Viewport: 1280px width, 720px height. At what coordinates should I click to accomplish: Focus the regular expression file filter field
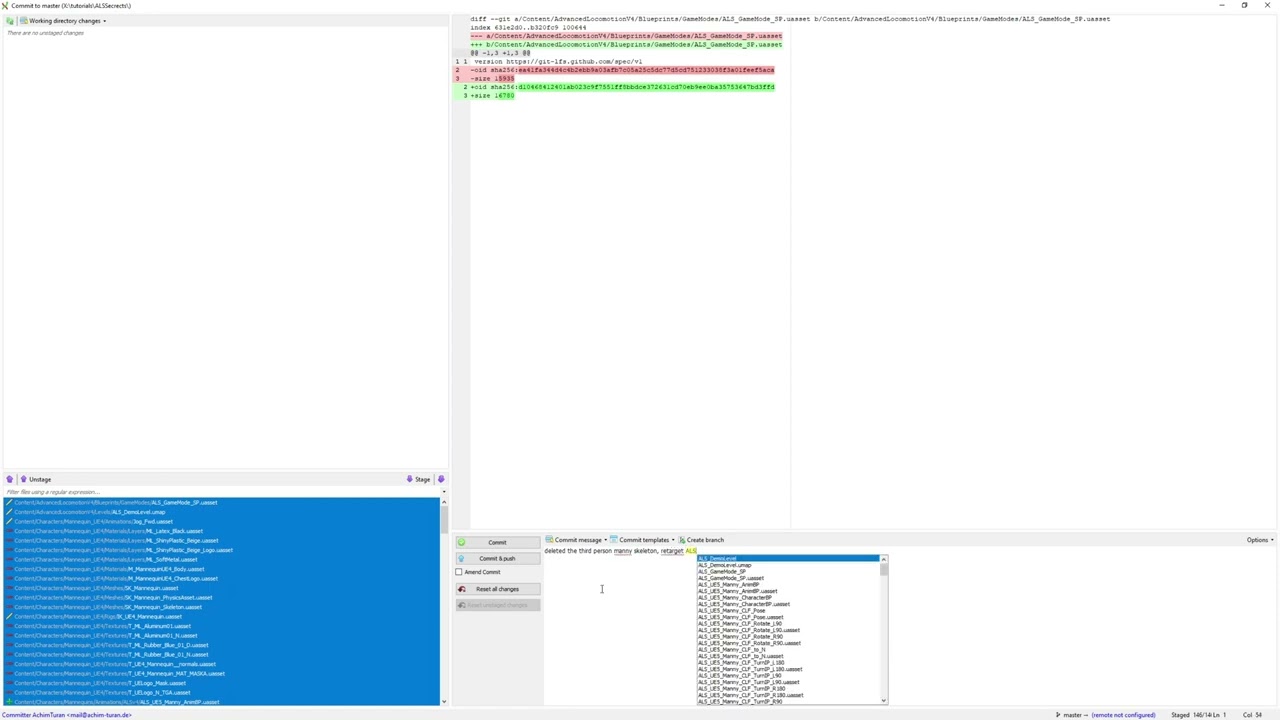click(x=220, y=492)
